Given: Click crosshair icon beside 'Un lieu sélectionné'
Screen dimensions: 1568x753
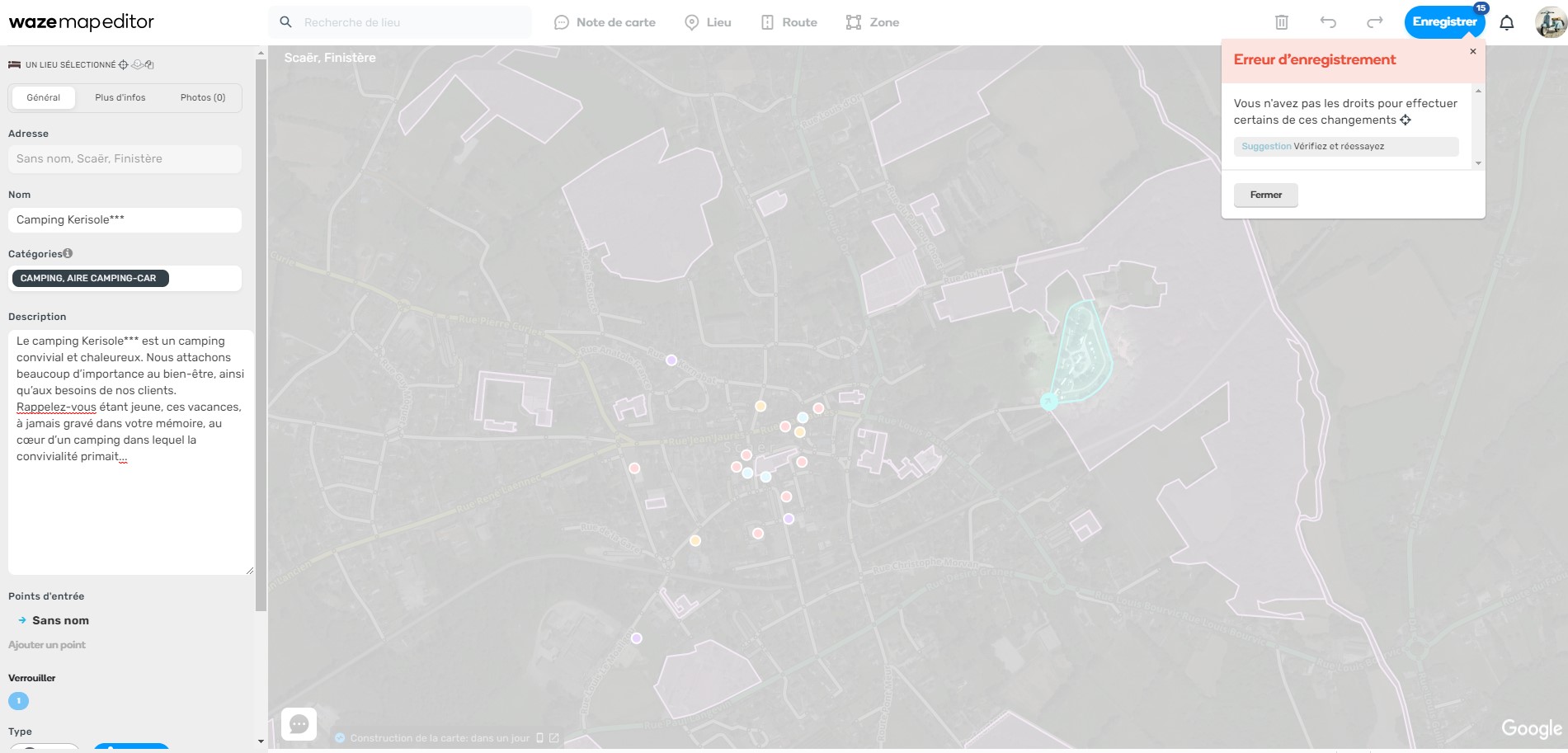Looking at the screenshot, I should pyautogui.click(x=124, y=64).
